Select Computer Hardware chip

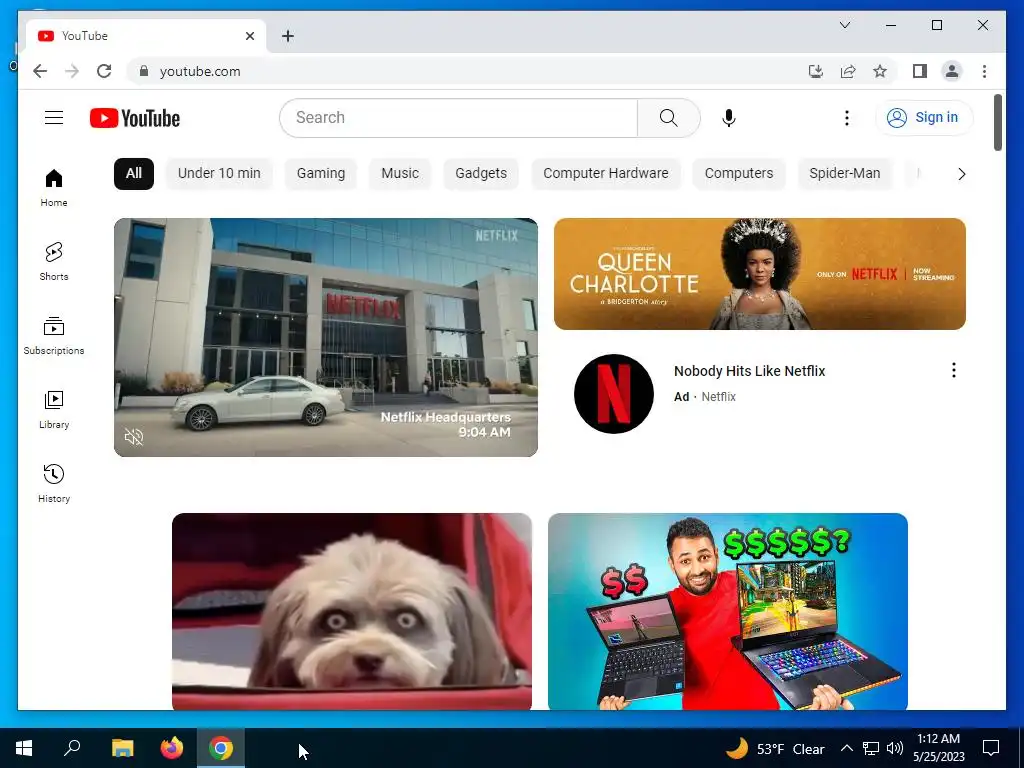pyautogui.click(x=606, y=174)
